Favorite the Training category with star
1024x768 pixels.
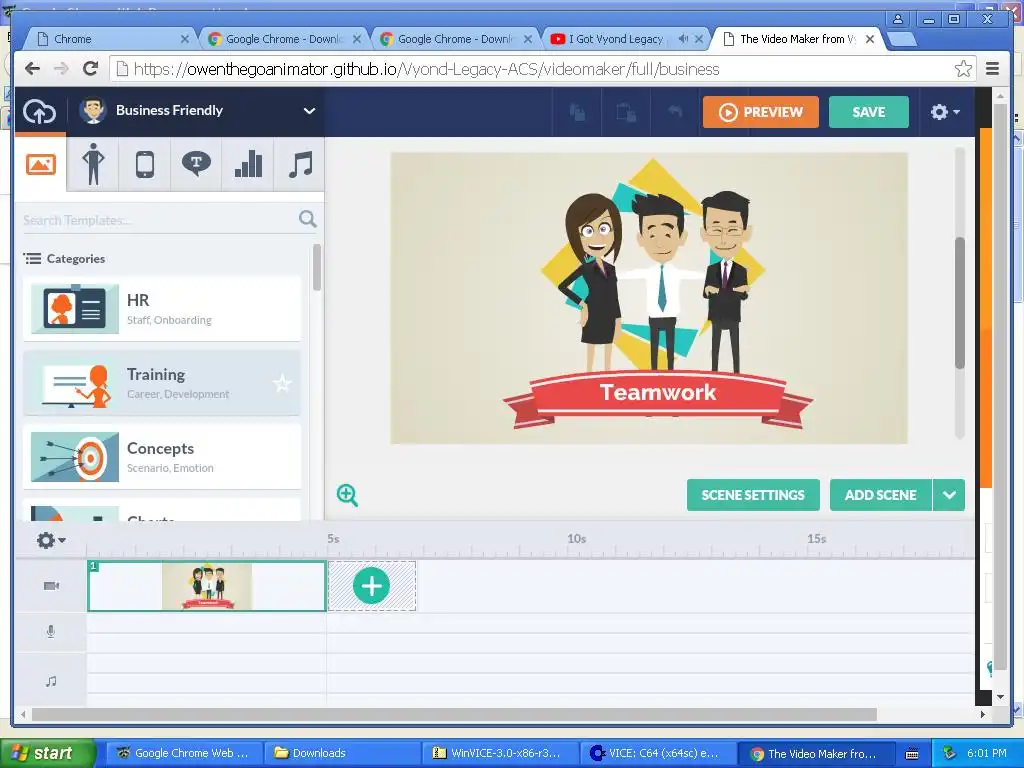tap(282, 383)
